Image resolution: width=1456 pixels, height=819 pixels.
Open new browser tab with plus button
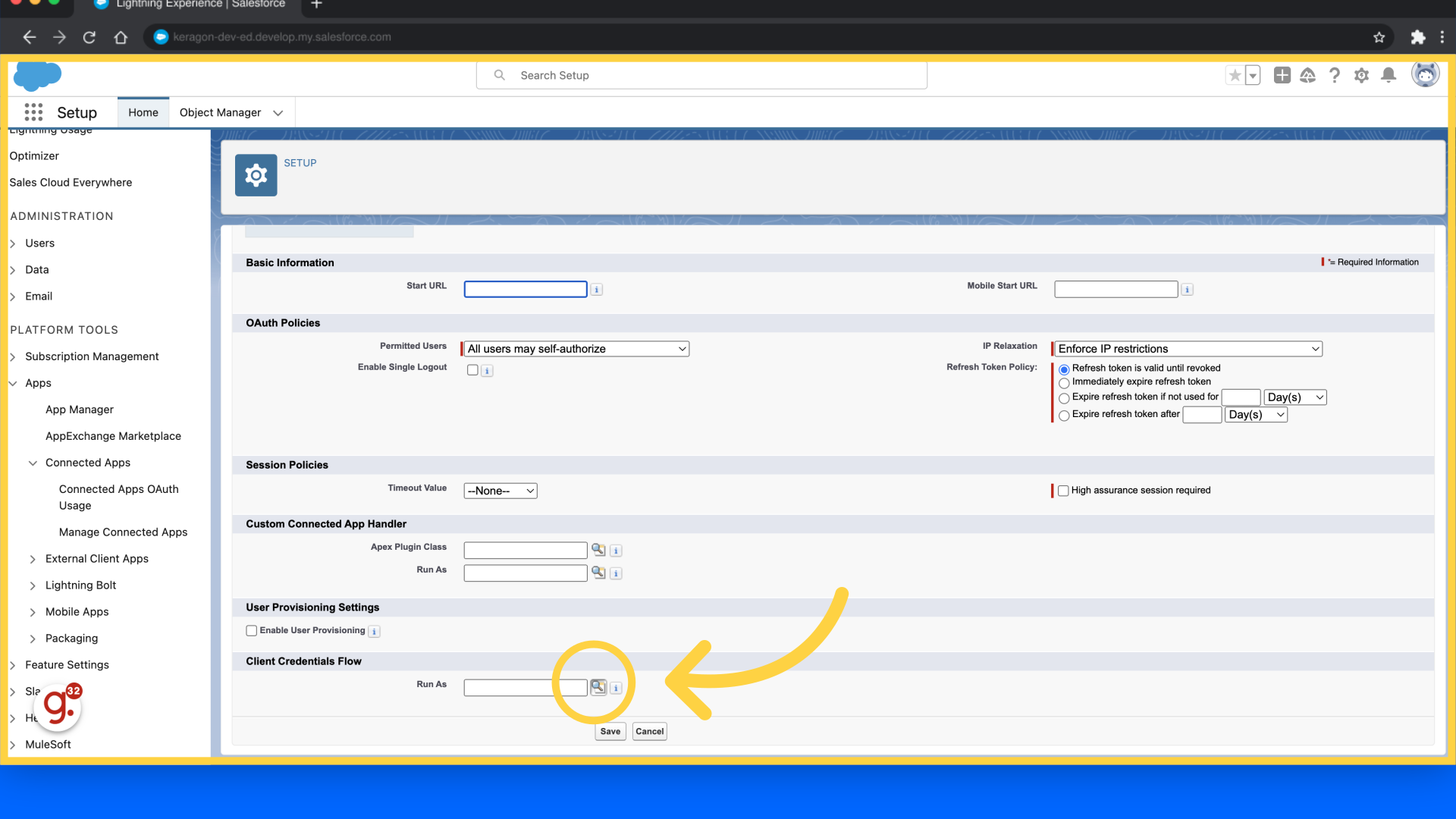[x=317, y=5]
